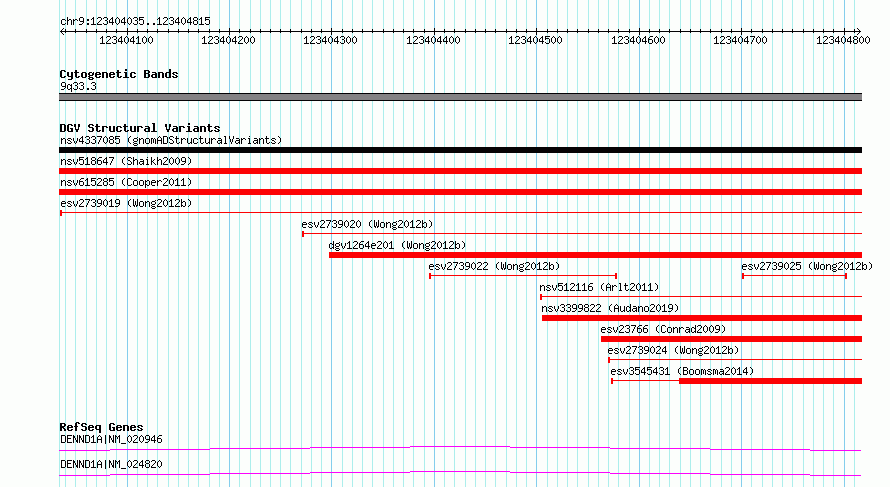Screen dimensions: 890x487
Task: Click the Cytogenetic Bands track title
Action: tap(119, 74)
